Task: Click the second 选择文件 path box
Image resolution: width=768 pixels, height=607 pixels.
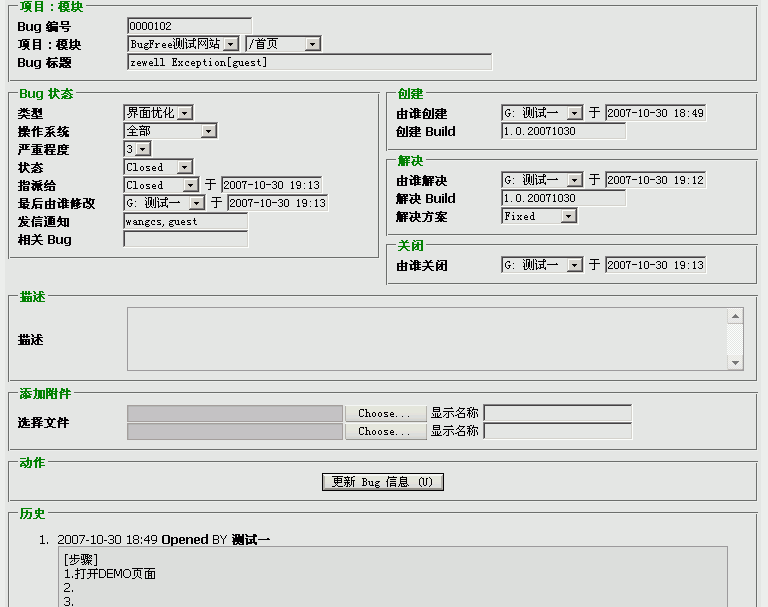Action: coord(235,432)
